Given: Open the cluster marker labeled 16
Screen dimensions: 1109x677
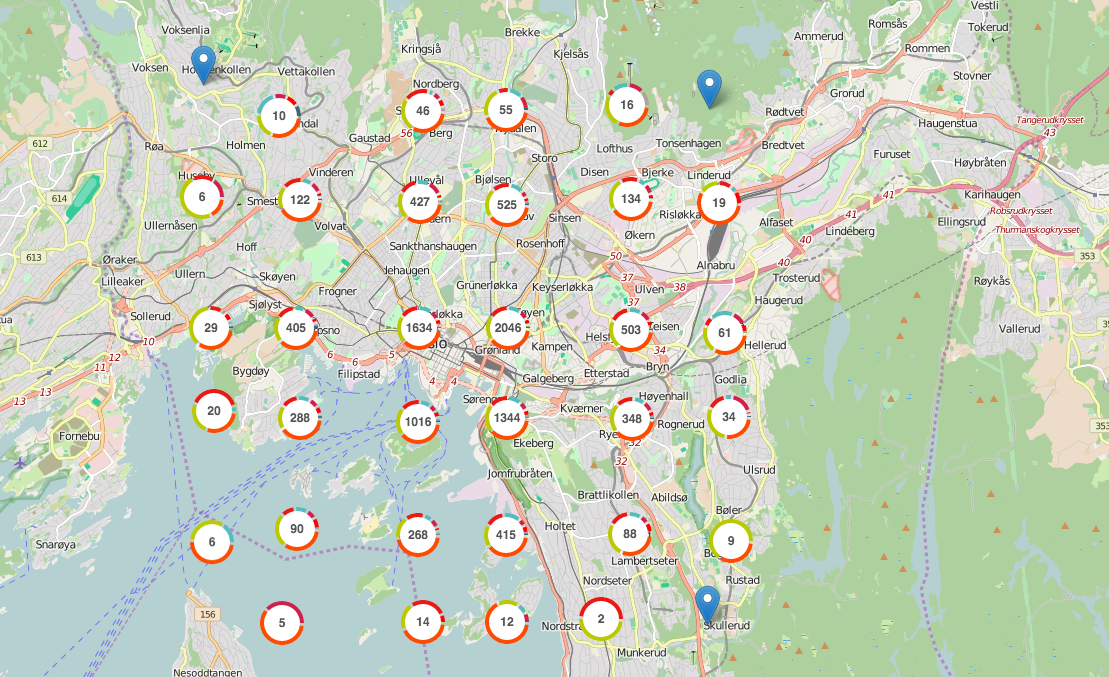Looking at the screenshot, I should pos(627,105).
